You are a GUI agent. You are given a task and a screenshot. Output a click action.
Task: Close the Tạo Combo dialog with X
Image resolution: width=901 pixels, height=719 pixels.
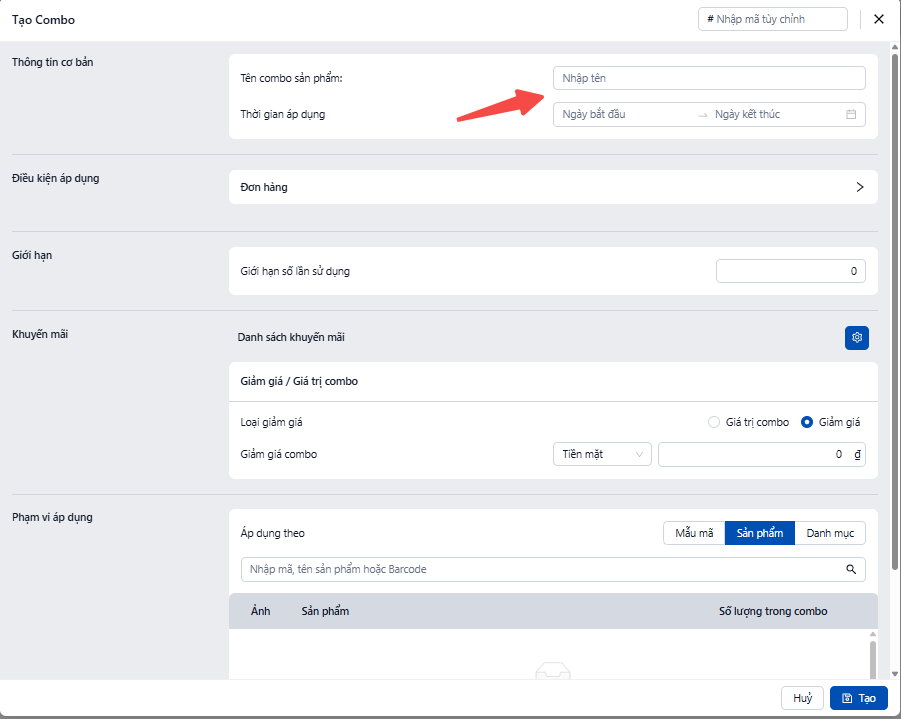click(879, 19)
